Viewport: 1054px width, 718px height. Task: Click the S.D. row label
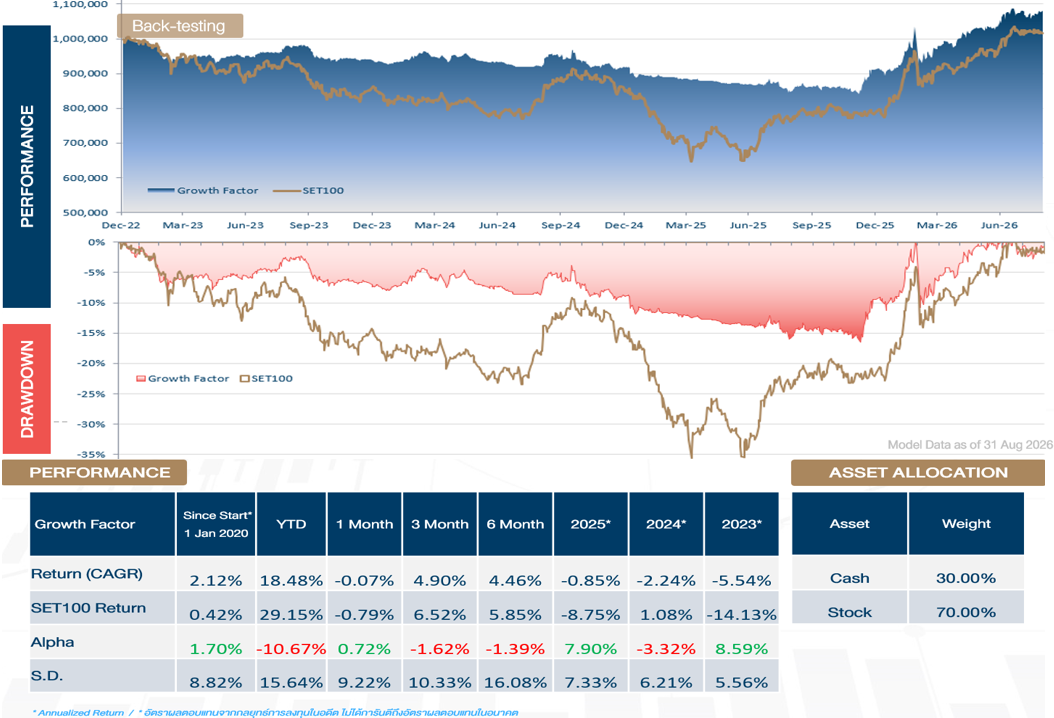(47, 676)
